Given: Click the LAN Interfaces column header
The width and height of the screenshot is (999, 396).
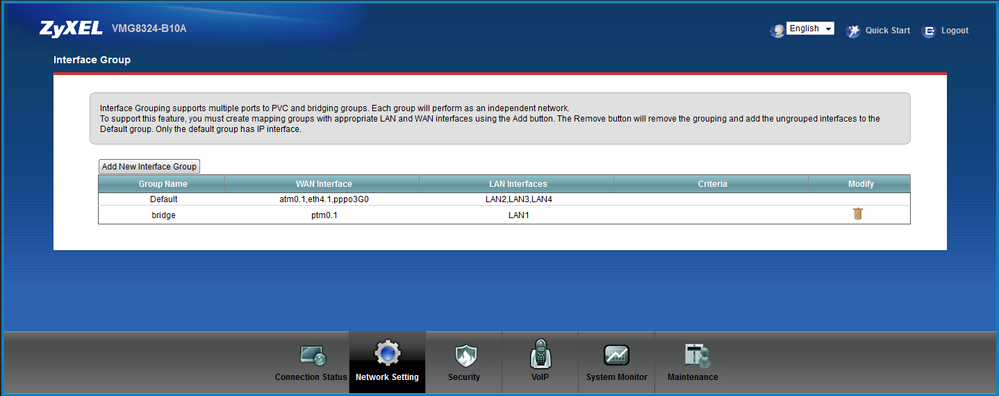Looking at the screenshot, I should coord(518,183).
